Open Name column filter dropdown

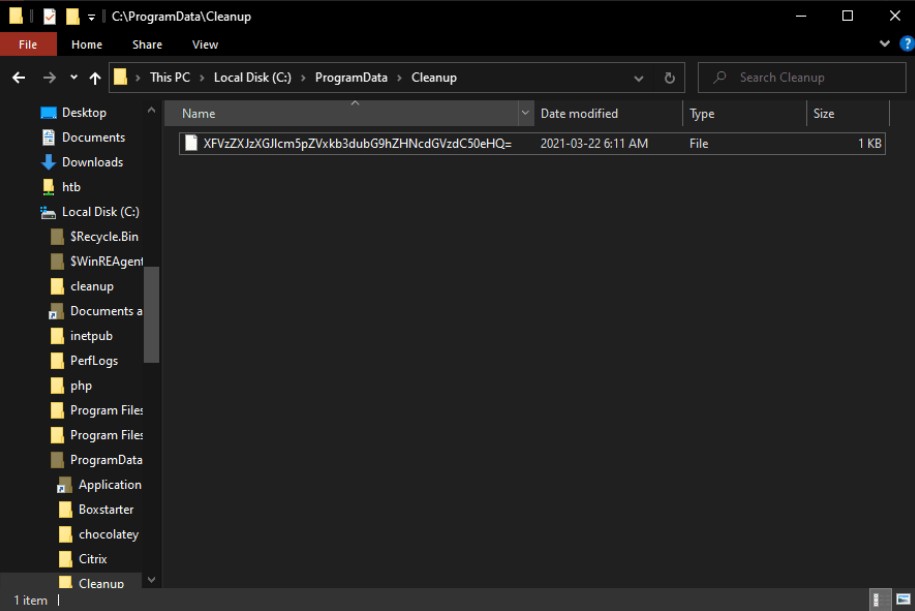525,113
